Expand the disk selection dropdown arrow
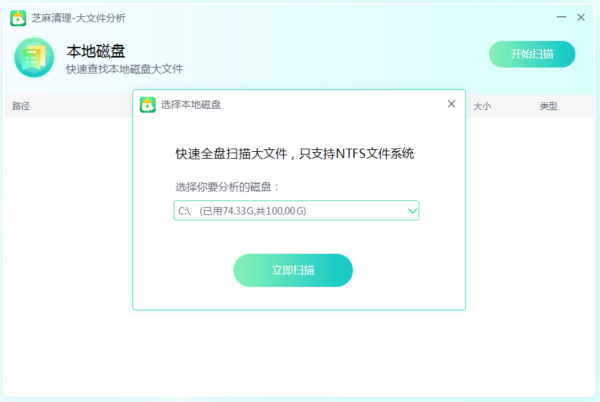The image size is (600, 402). tap(411, 210)
